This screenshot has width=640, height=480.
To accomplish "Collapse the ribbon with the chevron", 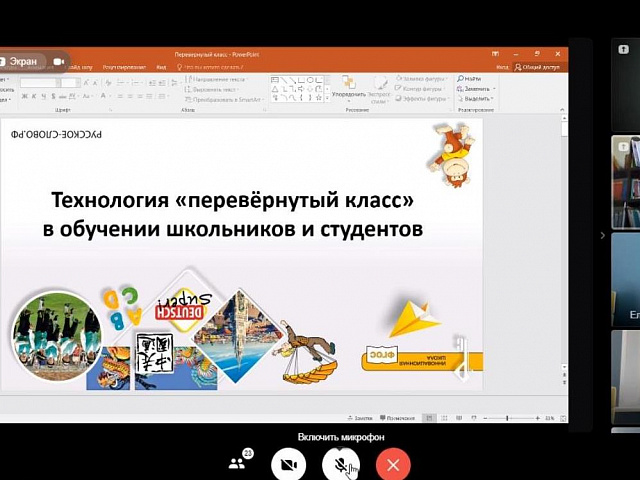I will point(562,109).
